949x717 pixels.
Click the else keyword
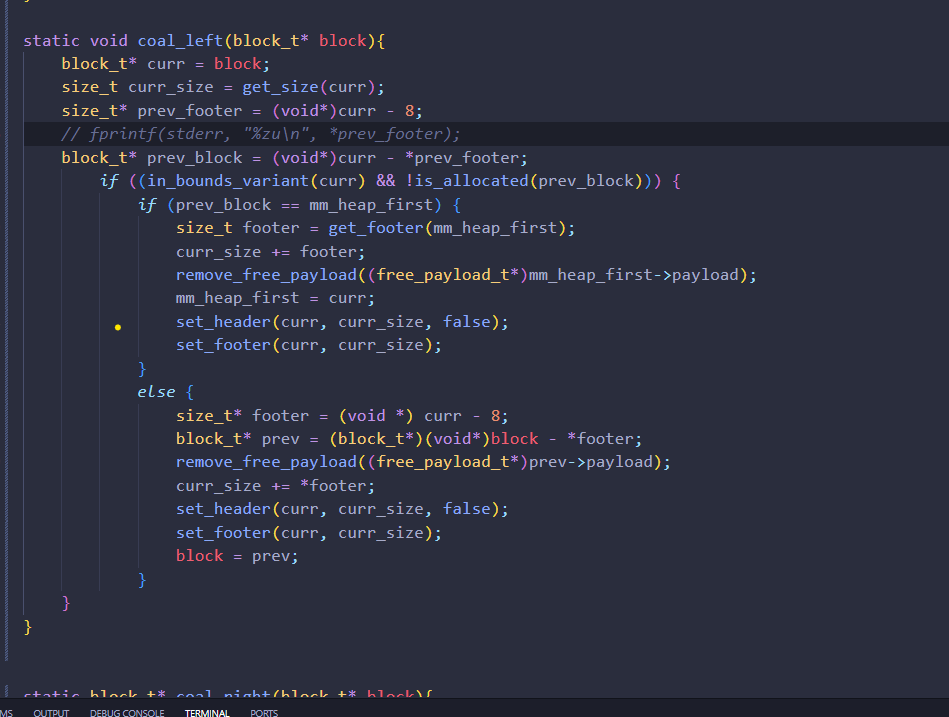156,392
